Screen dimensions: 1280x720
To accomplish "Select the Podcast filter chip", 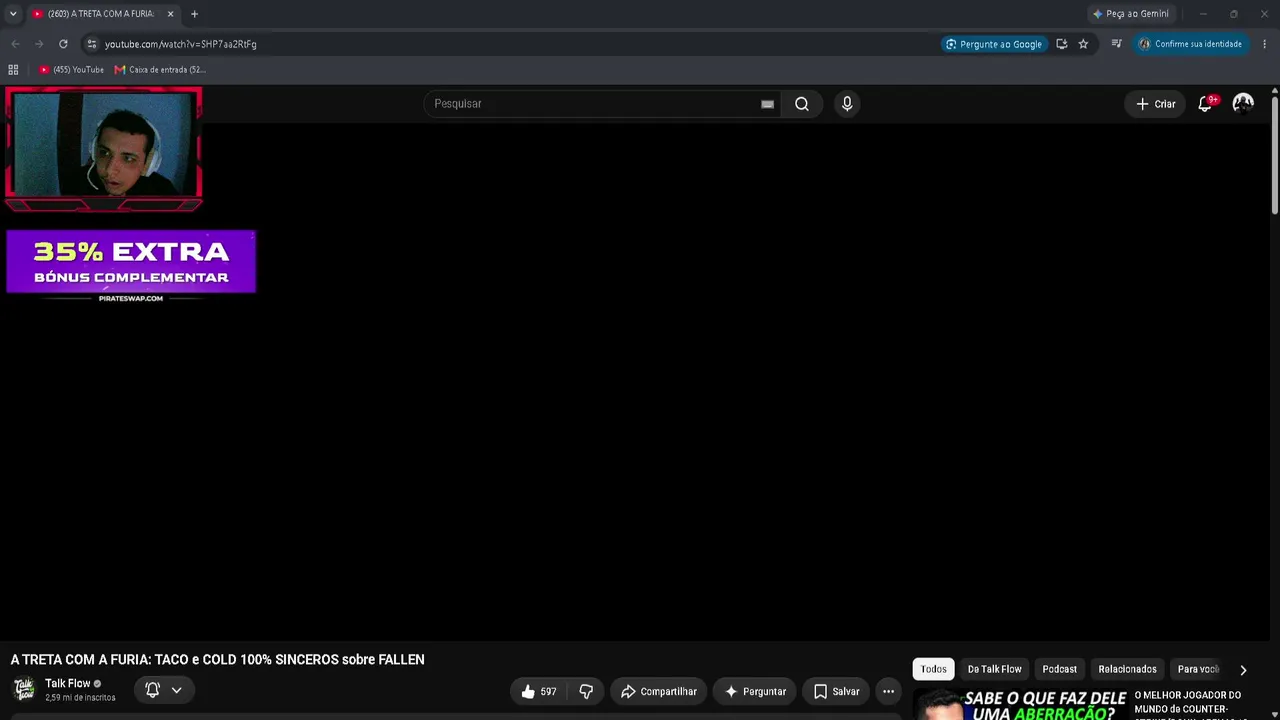I will click(1060, 669).
